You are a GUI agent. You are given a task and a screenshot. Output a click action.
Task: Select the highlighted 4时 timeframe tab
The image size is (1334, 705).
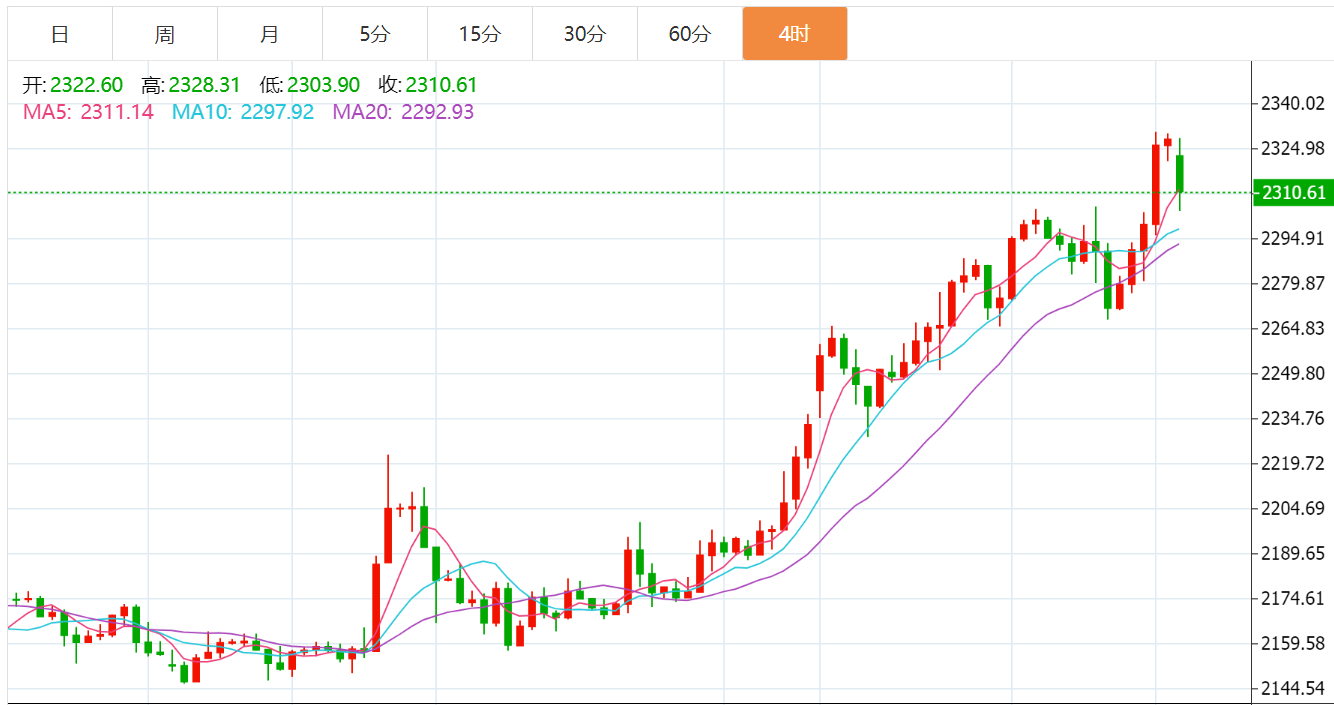pos(795,34)
